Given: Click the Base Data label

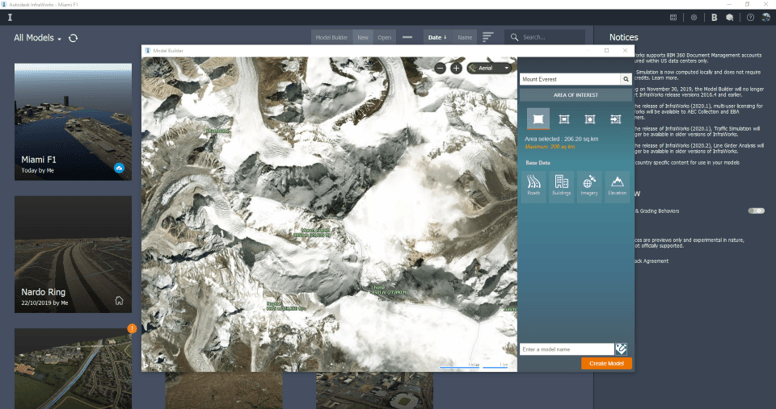Looking at the screenshot, I should tap(537, 163).
